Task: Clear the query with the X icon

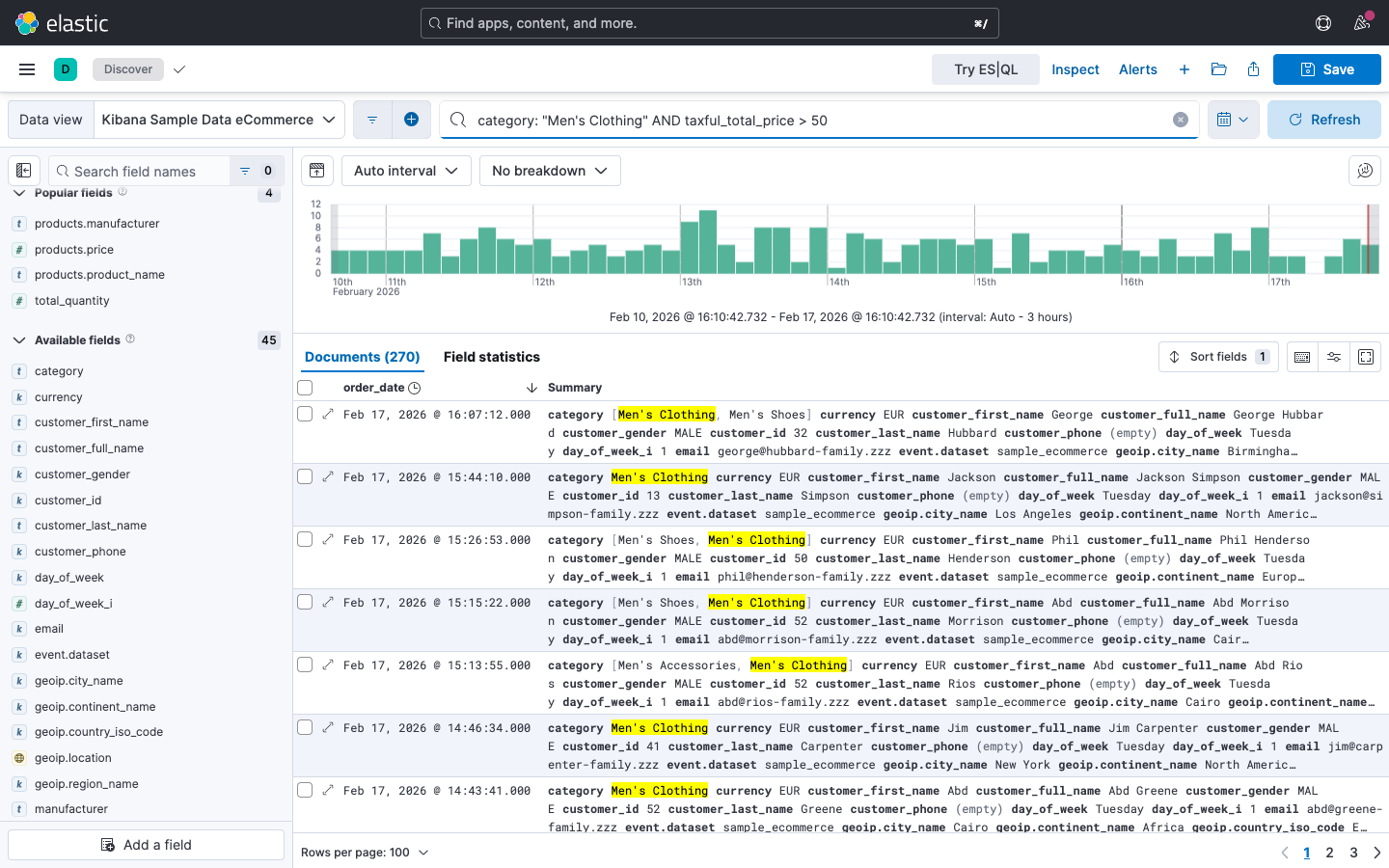Action: [1180, 120]
